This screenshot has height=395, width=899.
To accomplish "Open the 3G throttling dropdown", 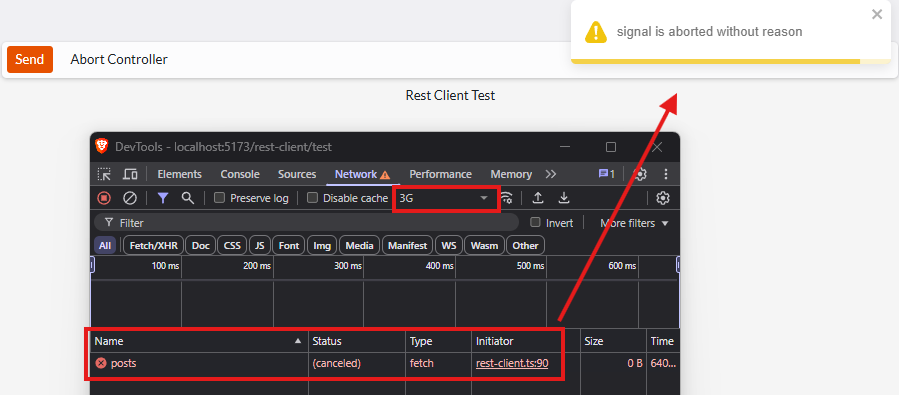I will click(445, 198).
